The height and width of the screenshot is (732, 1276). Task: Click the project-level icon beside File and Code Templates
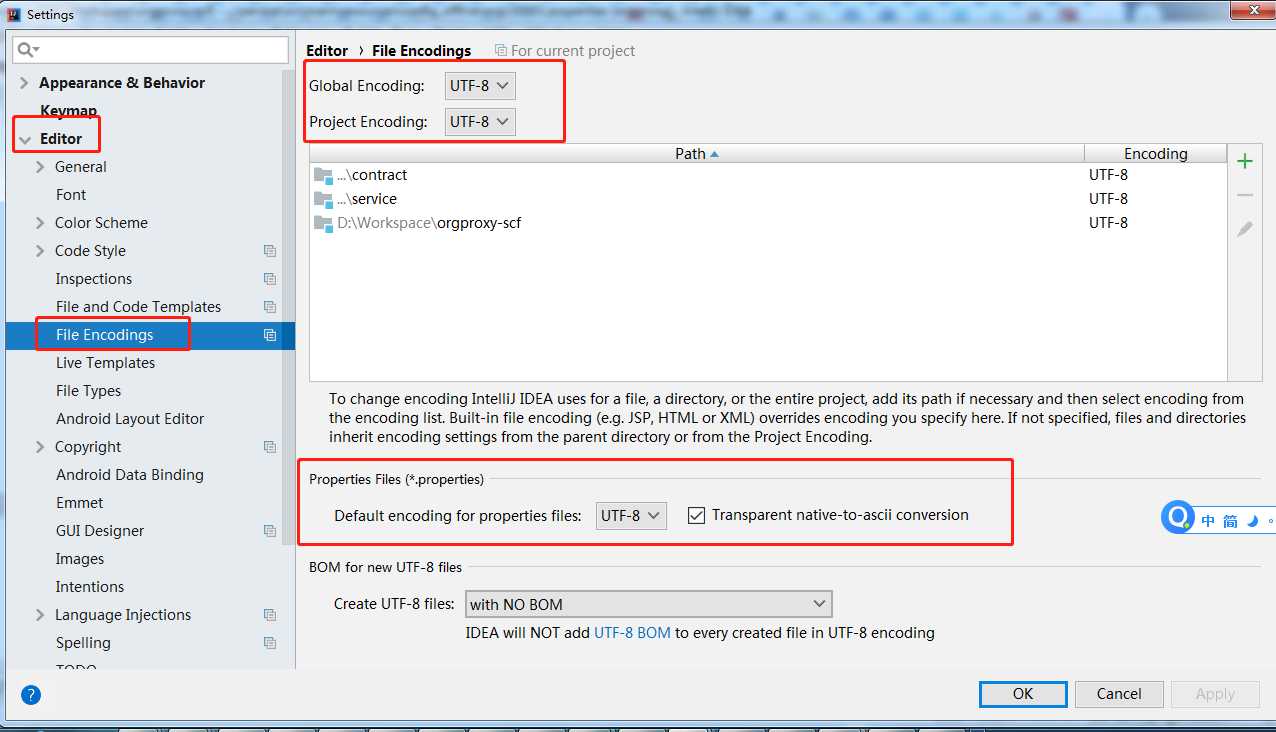tap(270, 307)
